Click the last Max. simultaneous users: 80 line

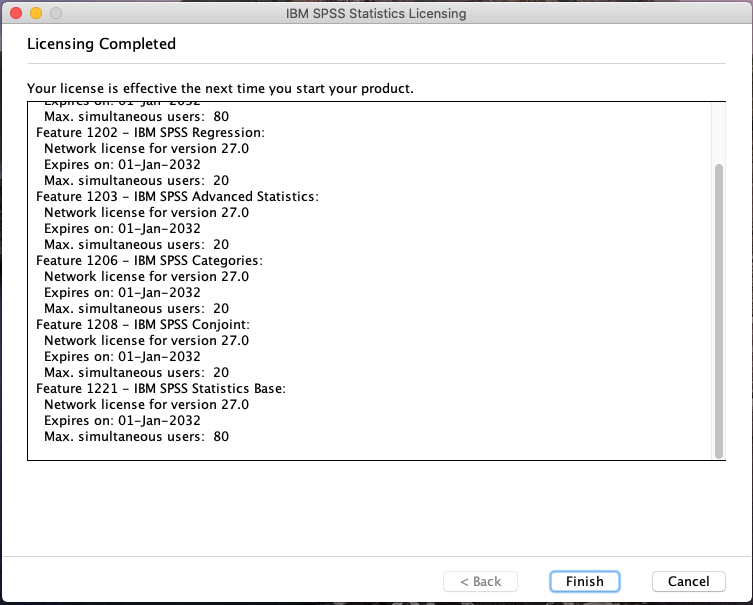click(136, 436)
